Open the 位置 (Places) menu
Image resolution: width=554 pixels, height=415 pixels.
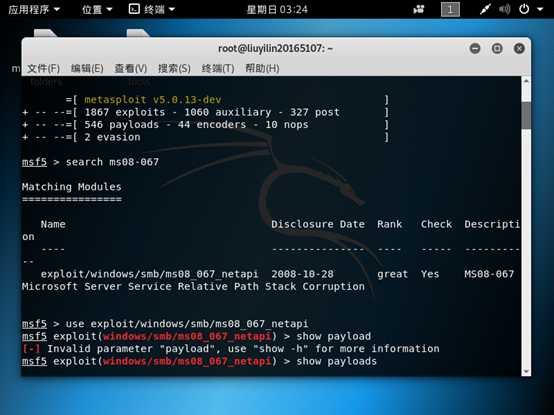97,9
